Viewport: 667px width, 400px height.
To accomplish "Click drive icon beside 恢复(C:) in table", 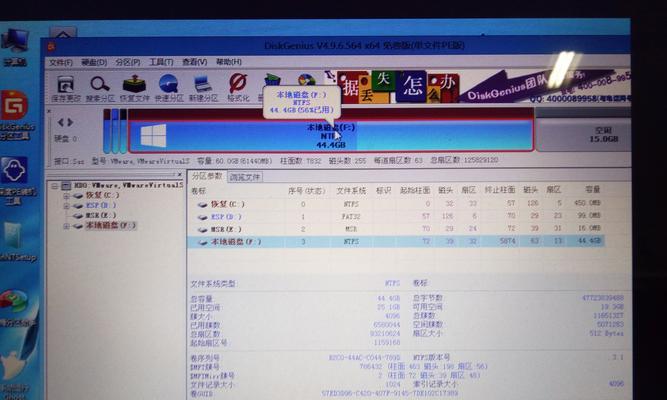I will click(202, 205).
